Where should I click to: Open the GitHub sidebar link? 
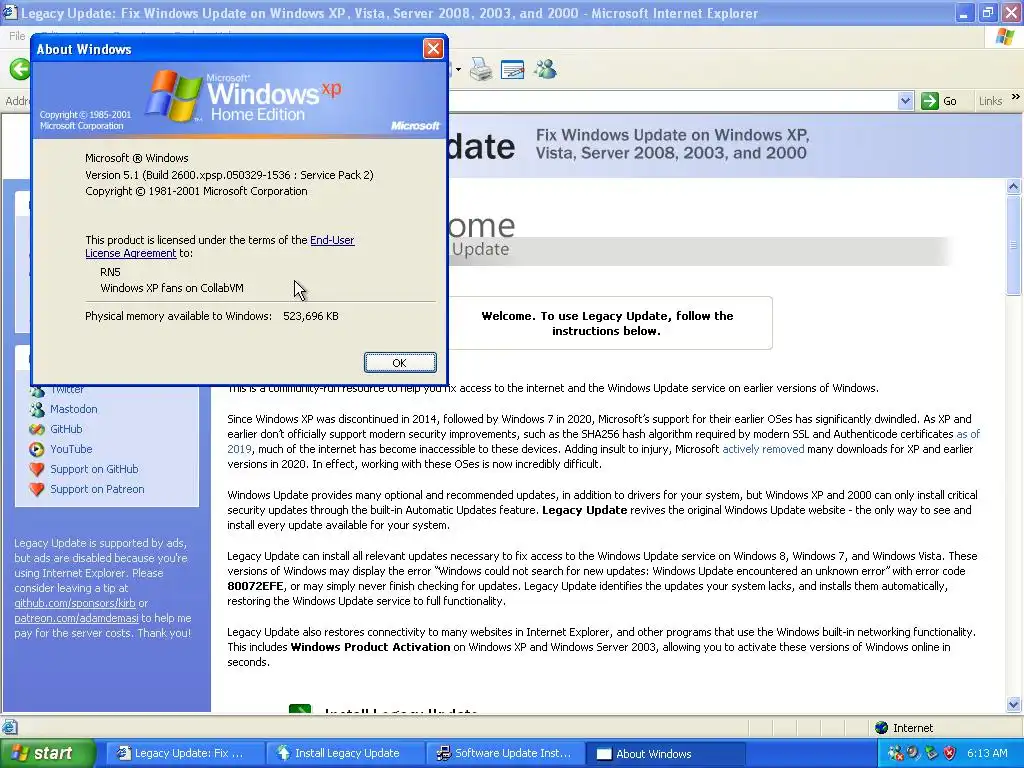[66, 429]
